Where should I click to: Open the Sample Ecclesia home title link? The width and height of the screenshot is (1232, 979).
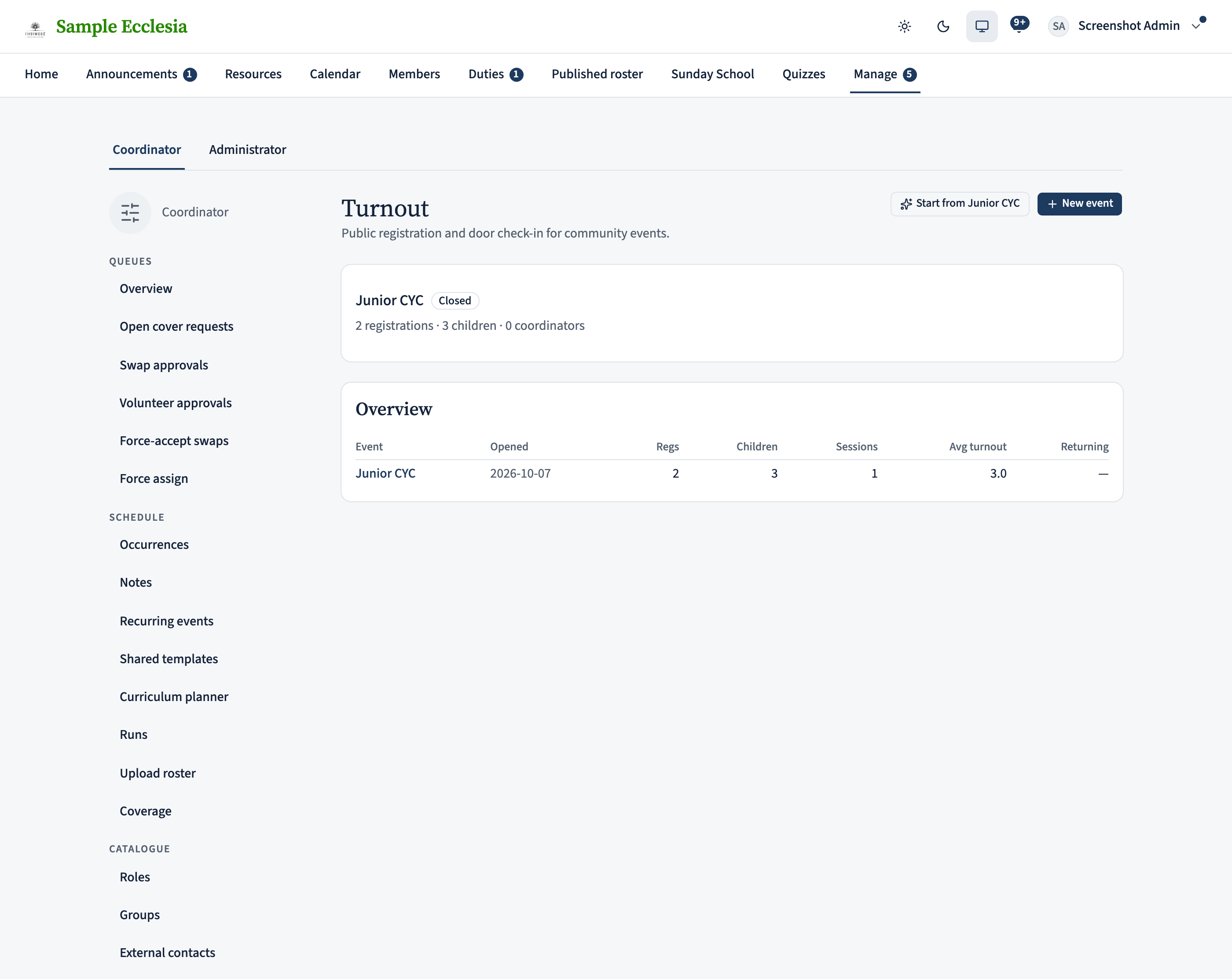(x=122, y=26)
